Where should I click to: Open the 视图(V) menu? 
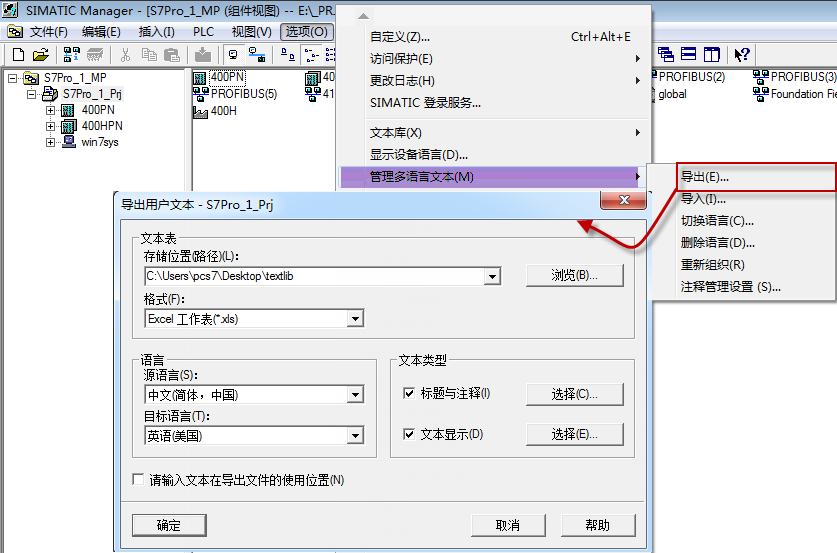click(x=251, y=32)
